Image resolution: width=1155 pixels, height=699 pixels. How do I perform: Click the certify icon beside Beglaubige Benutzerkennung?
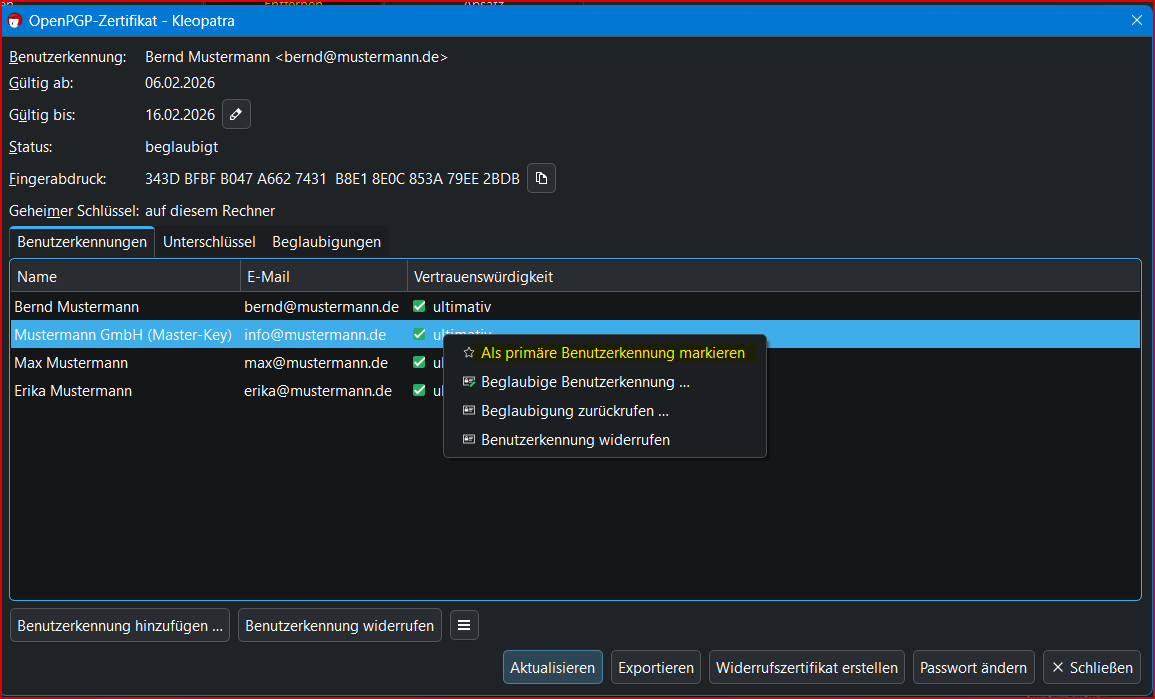pyautogui.click(x=468, y=382)
